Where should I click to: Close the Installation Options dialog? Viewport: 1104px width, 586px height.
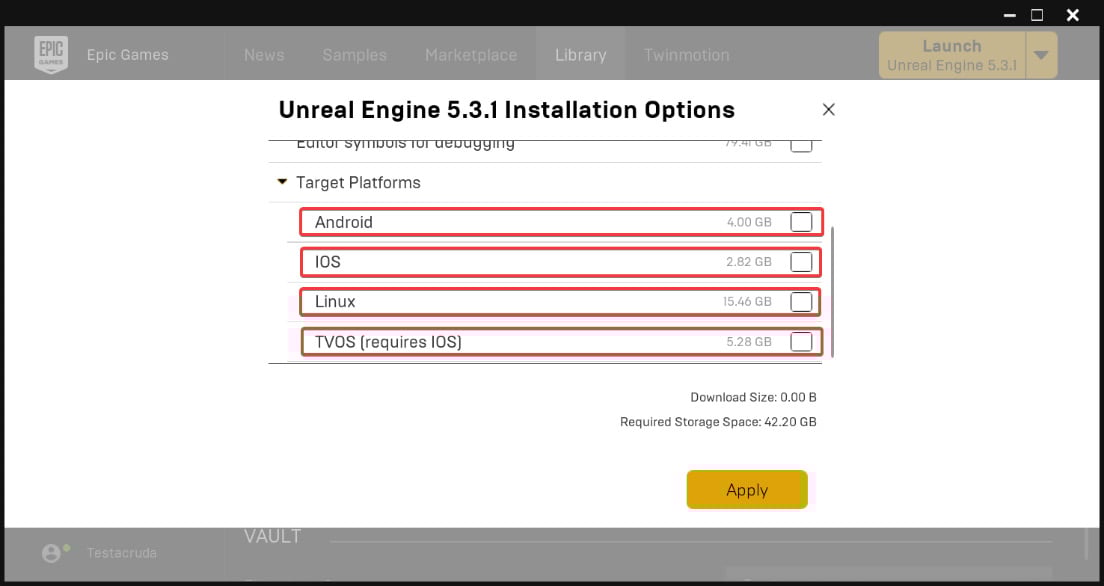(x=829, y=109)
